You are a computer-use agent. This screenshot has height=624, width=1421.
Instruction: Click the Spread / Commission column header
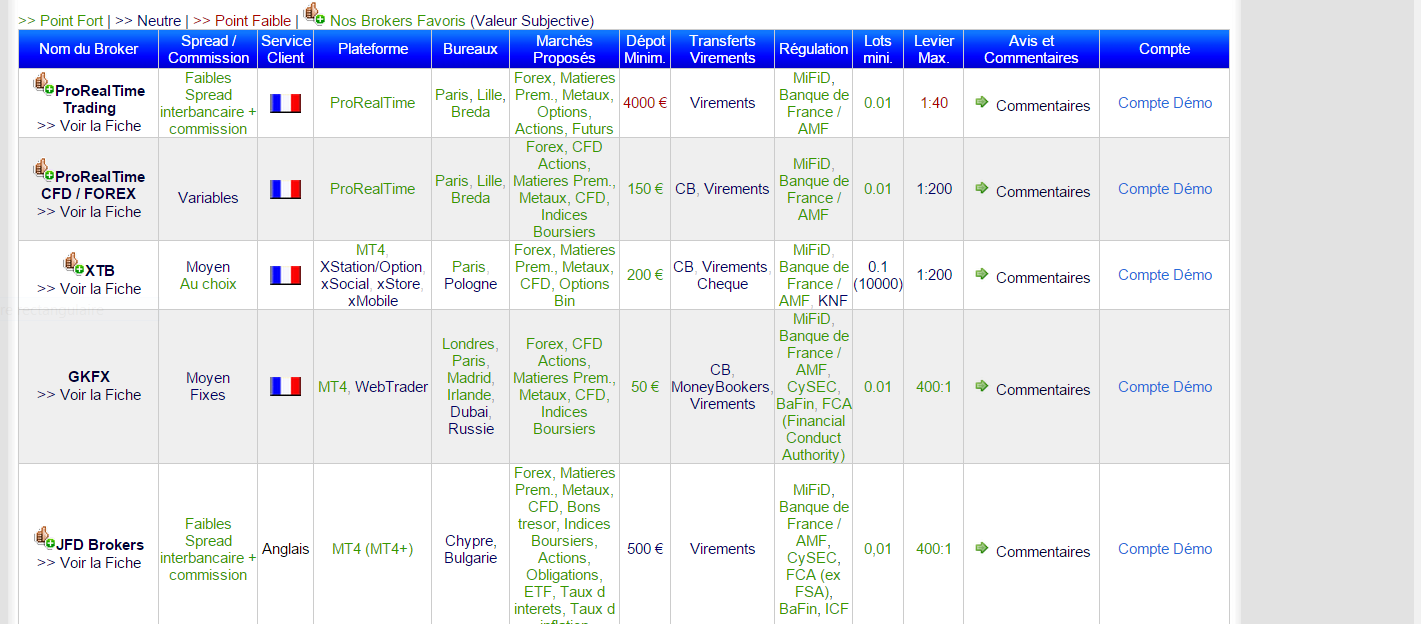209,49
